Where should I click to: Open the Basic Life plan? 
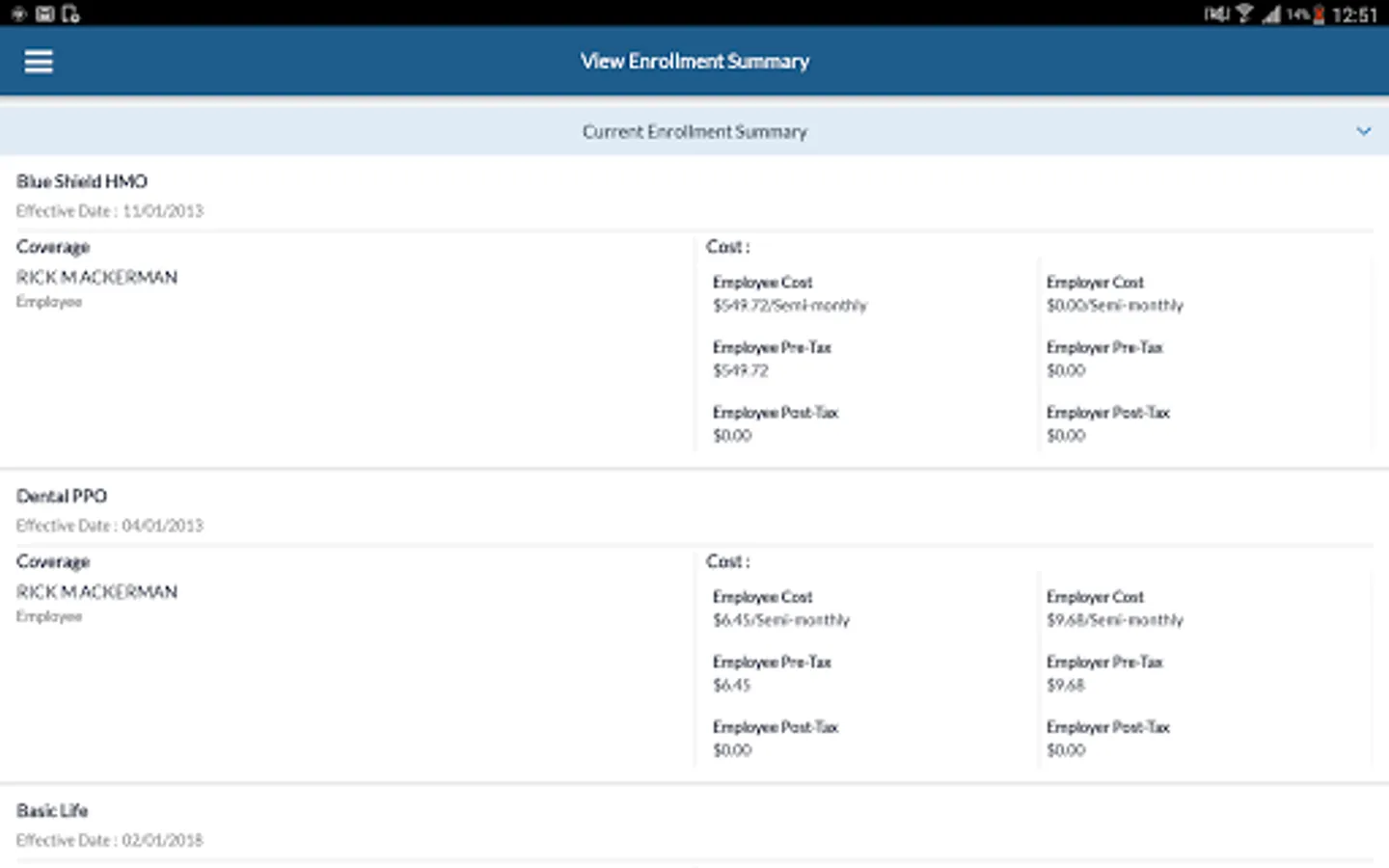(x=52, y=810)
